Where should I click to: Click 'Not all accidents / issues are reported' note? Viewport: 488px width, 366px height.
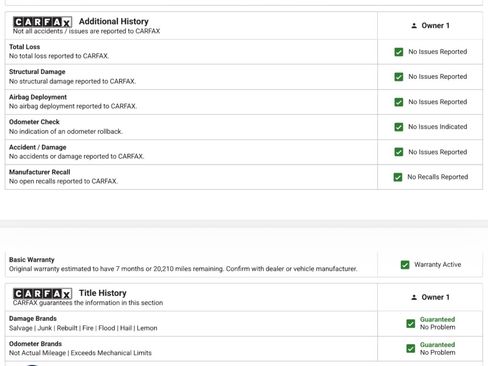[x=86, y=31]
